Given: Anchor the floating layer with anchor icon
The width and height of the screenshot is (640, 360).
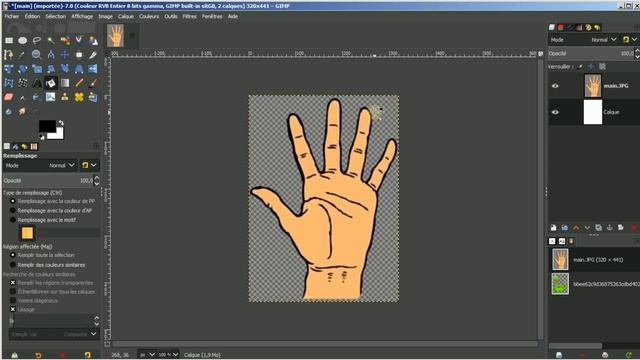Looking at the screenshot, I should click(609, 228).
